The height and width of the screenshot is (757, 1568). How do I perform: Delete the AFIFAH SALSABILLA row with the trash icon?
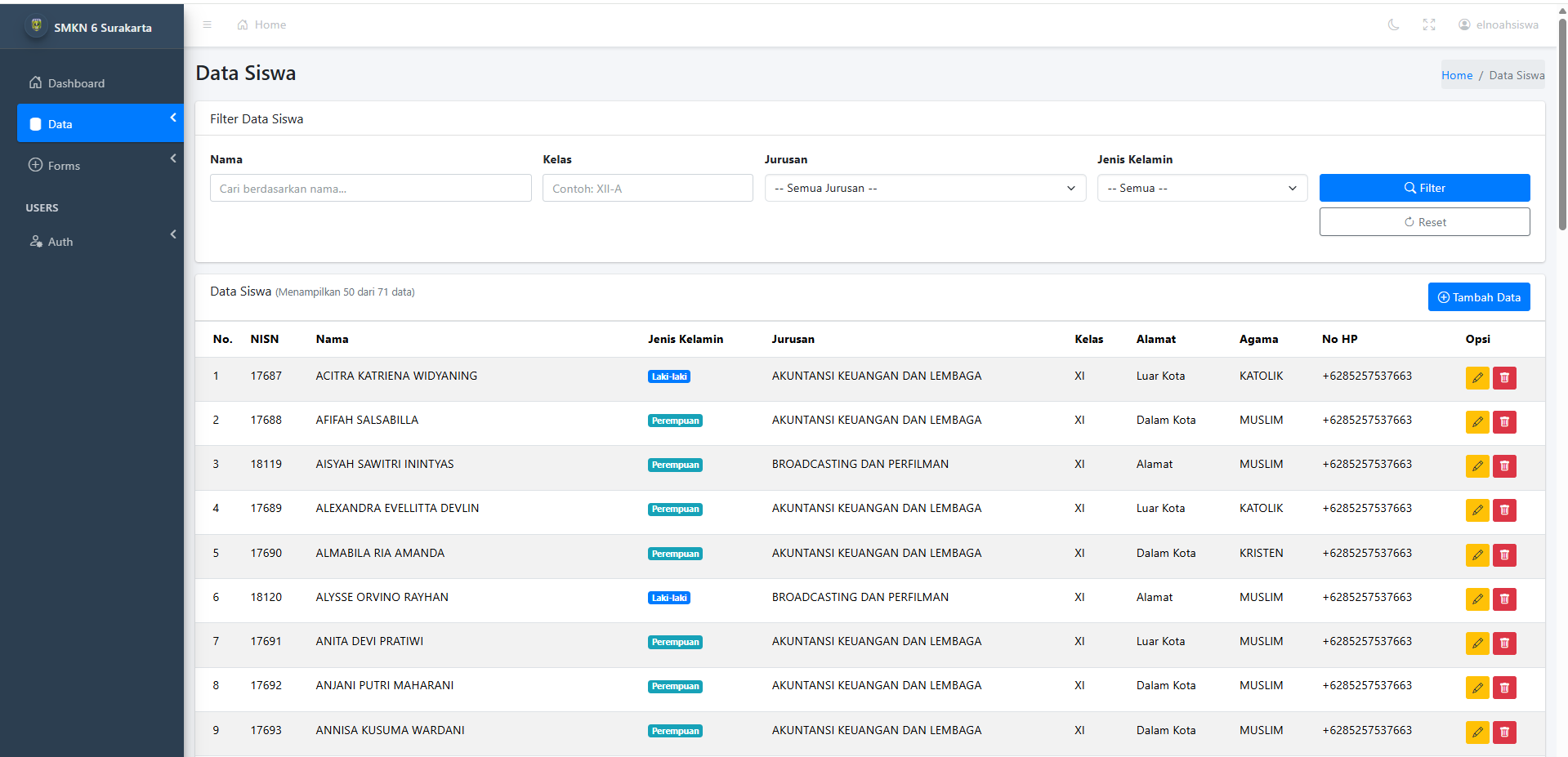point(1504,422)
